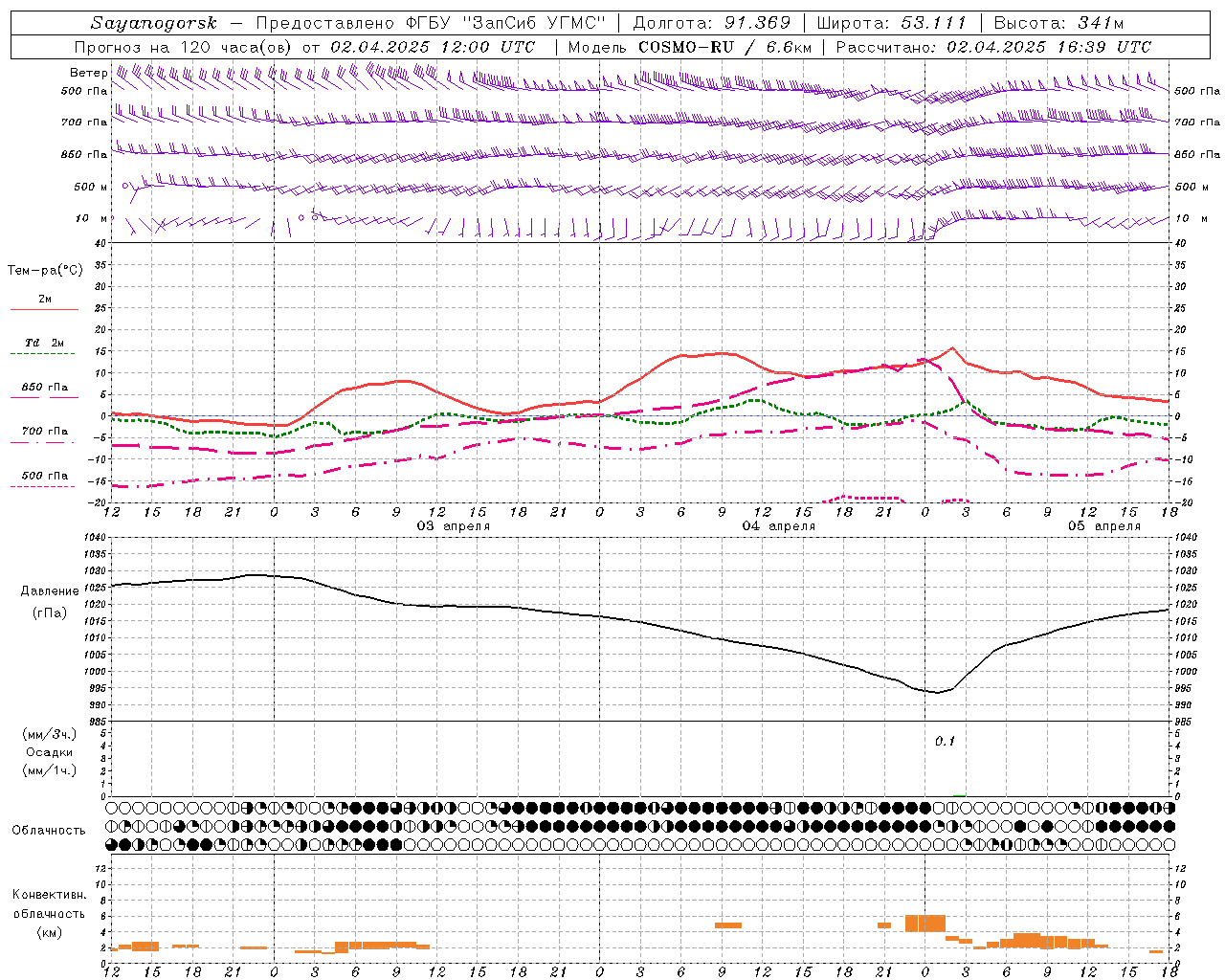The width and height of the screenshot is (1225, 980).
Task: Select the Облачность cloudiness label
Action: (49, 830)
